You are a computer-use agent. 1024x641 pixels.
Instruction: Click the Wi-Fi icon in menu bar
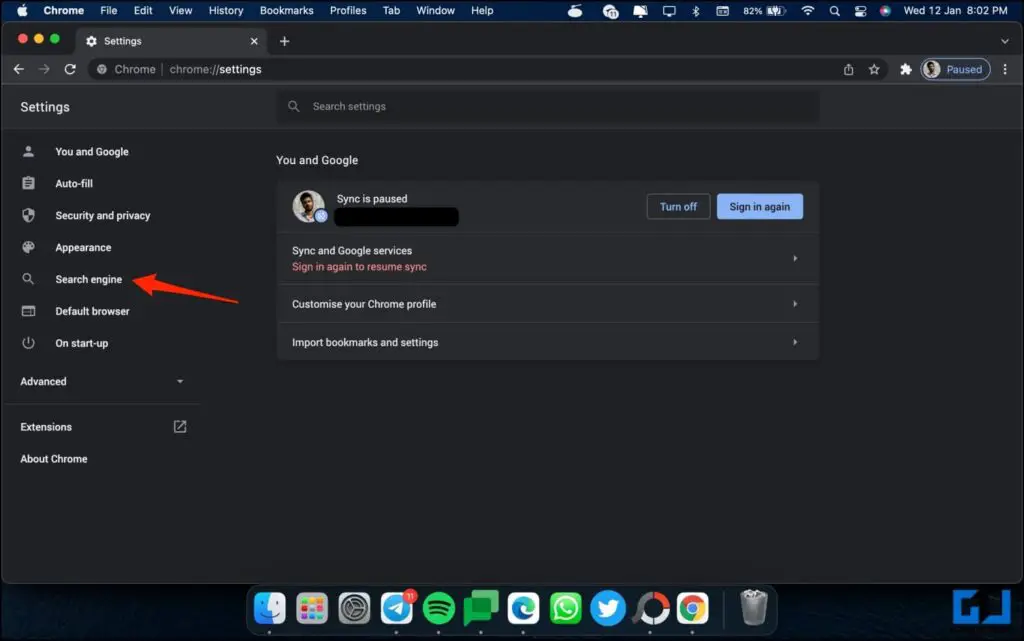[x=808, y=10]
